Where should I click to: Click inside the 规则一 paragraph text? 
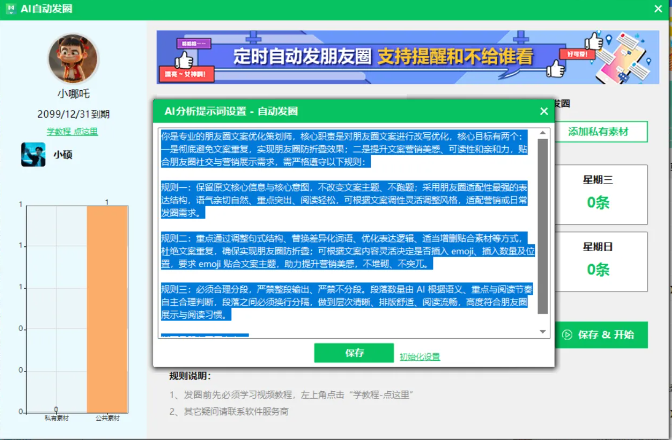point(344,200)
